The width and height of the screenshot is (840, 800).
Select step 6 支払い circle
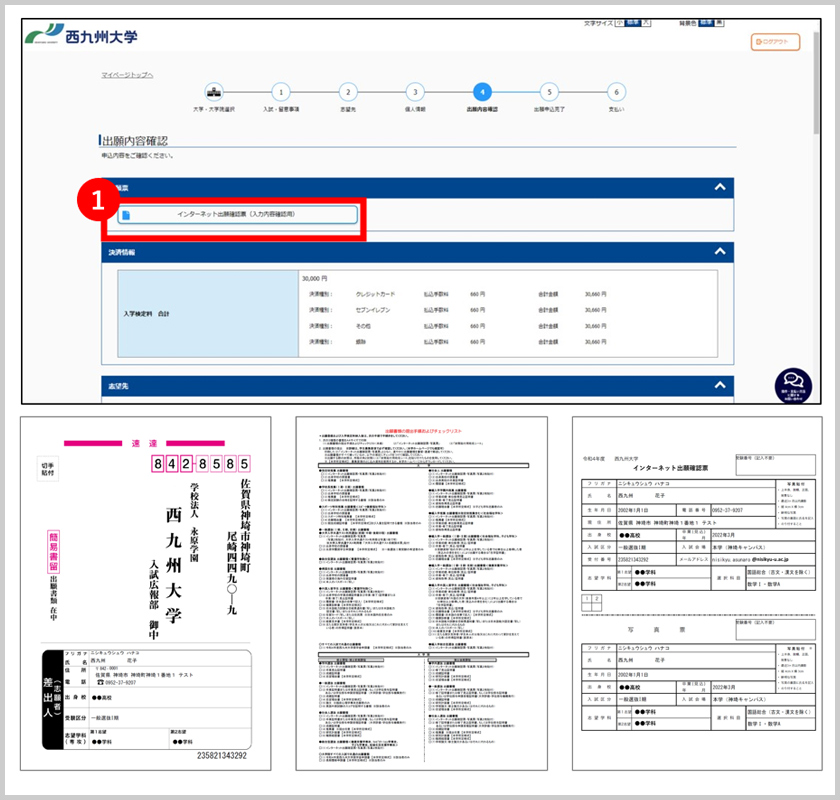pyautogui.click(x=616, y=92)
